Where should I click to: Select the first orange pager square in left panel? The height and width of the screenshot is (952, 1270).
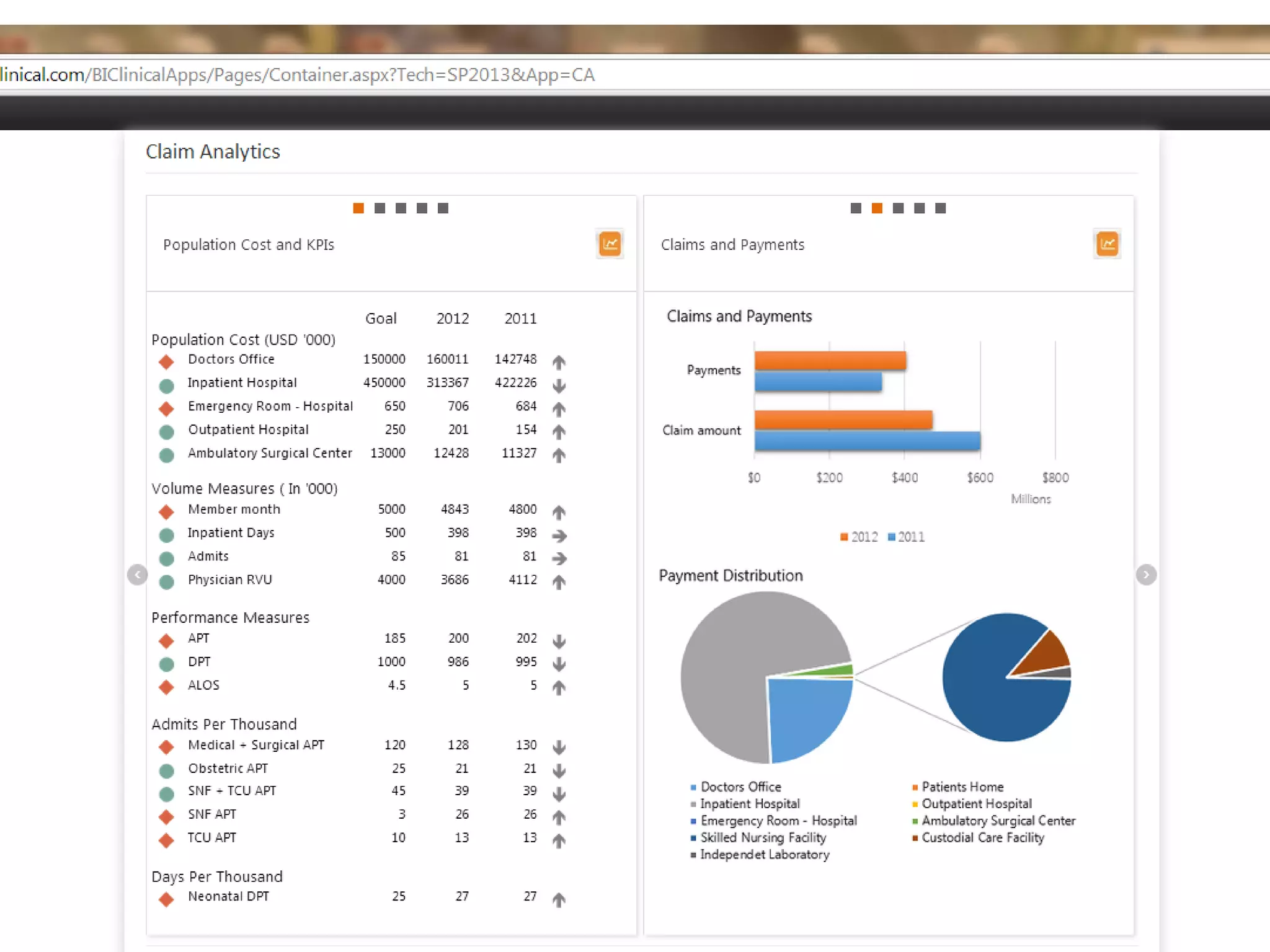358,208
